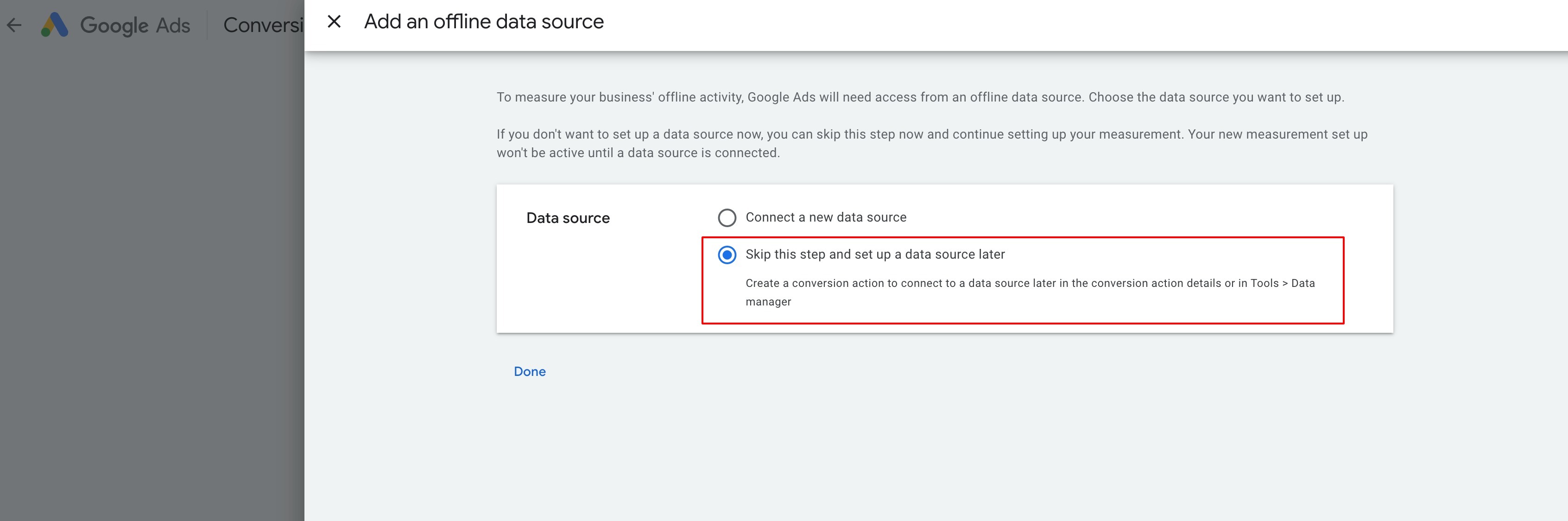Select the Skip this step radio button
Image resolution: width=1568 pixels, height=521 pixels.
727,254
